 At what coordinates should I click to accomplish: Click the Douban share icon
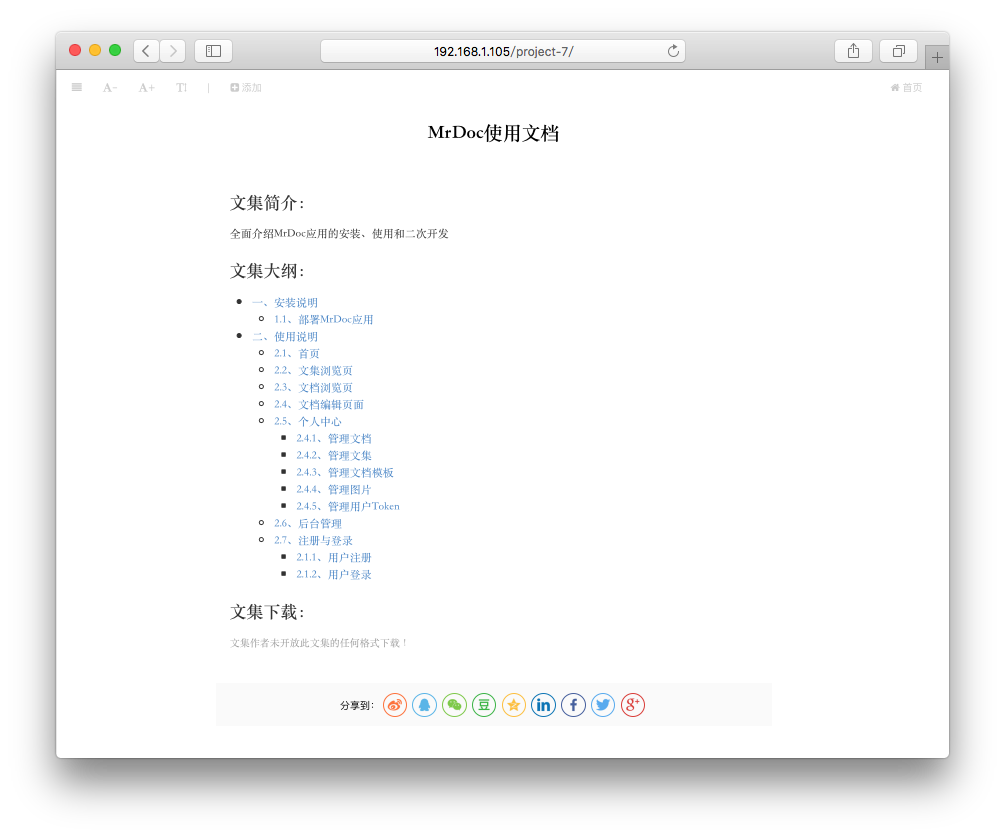point(484,705)
